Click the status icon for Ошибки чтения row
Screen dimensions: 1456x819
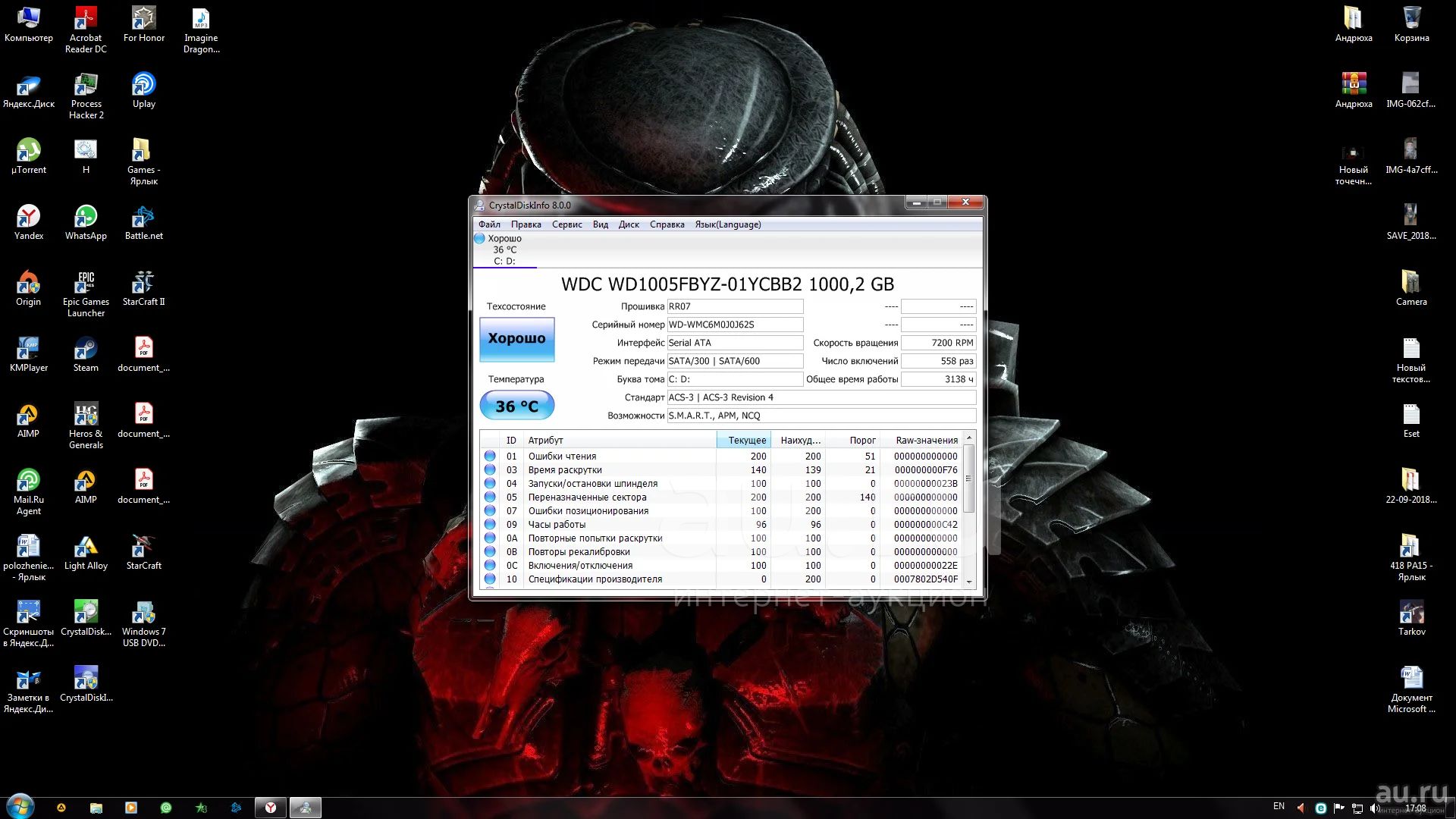(x=490, y=457)
